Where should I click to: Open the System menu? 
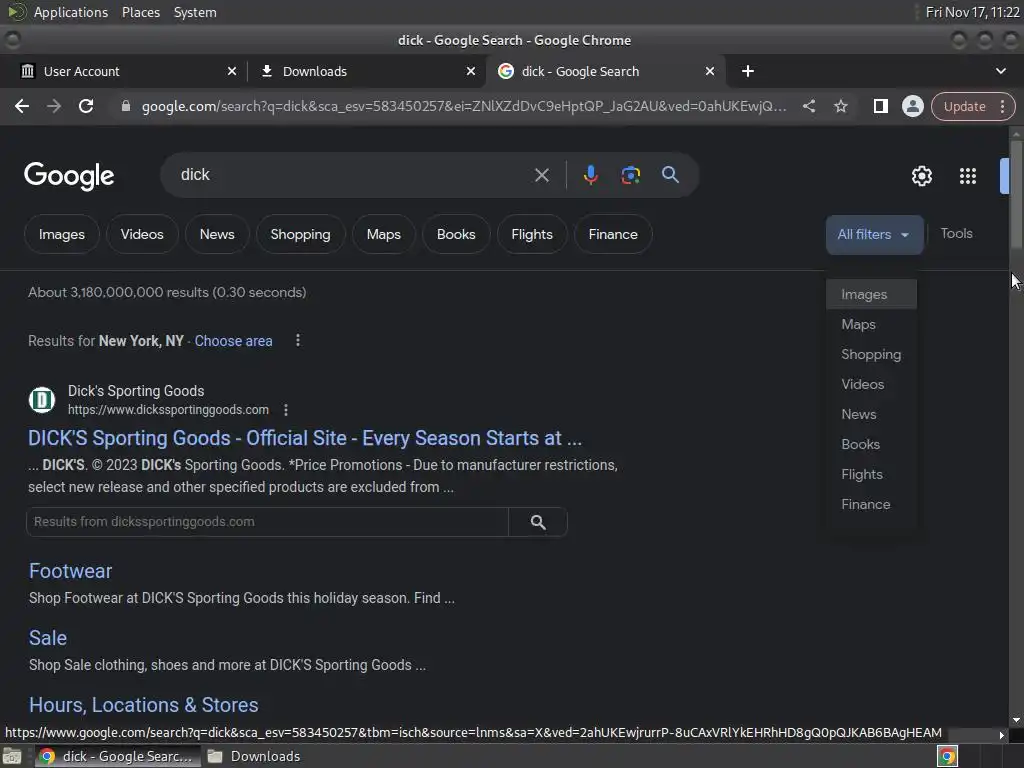(x=195, y=12)
